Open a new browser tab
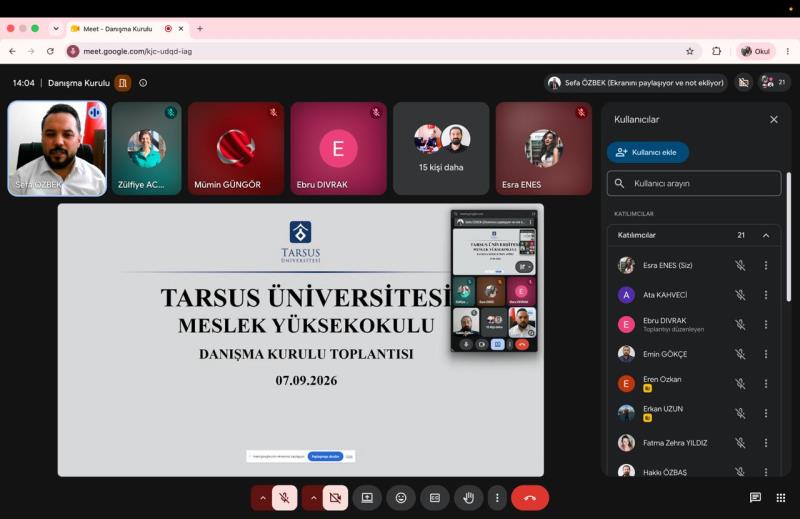The width and height of the screenshot is (800, 519). click(200, 29)
